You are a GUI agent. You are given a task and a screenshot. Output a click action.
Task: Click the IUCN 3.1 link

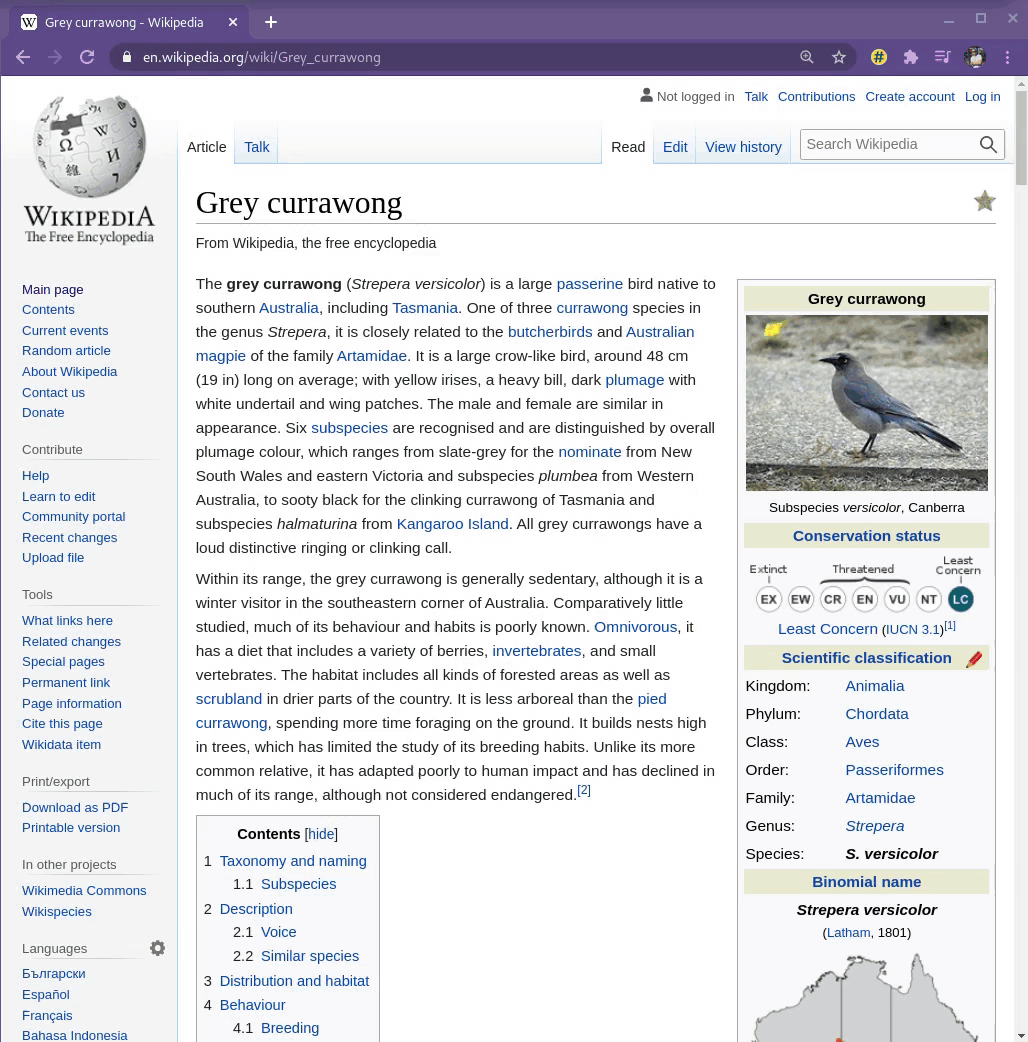point(913,629)
